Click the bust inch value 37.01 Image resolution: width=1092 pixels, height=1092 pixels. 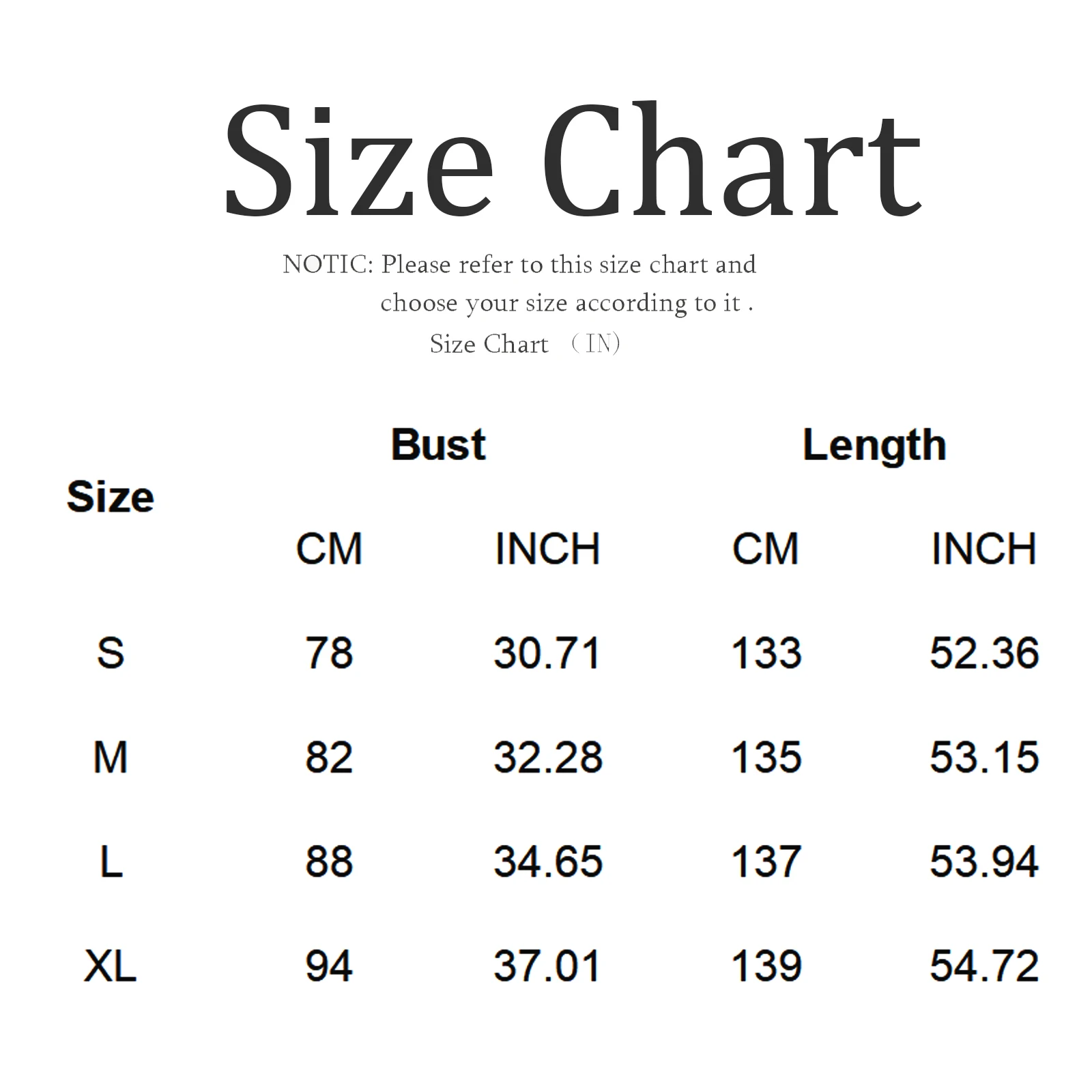point(547,966)
